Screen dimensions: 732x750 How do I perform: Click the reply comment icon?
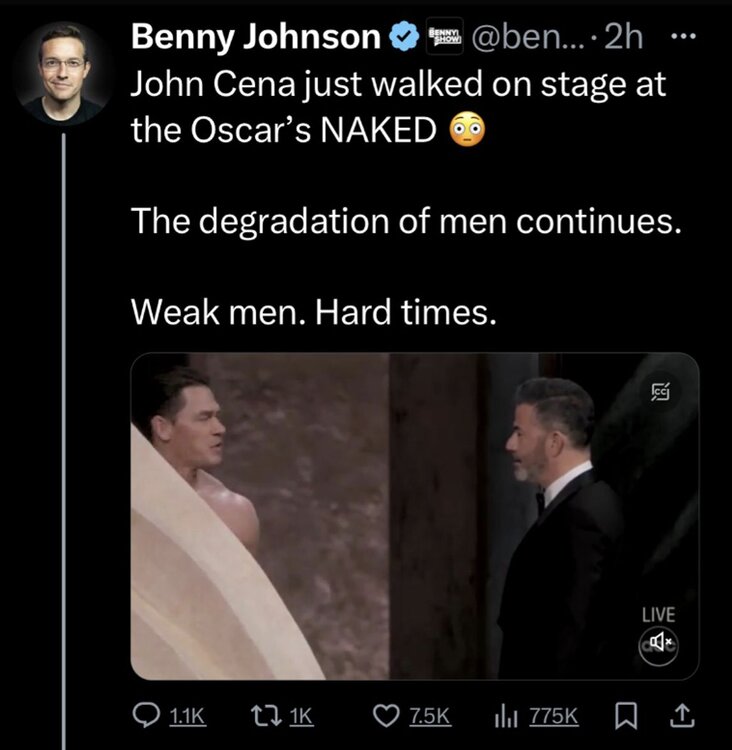tap(147, 716)
